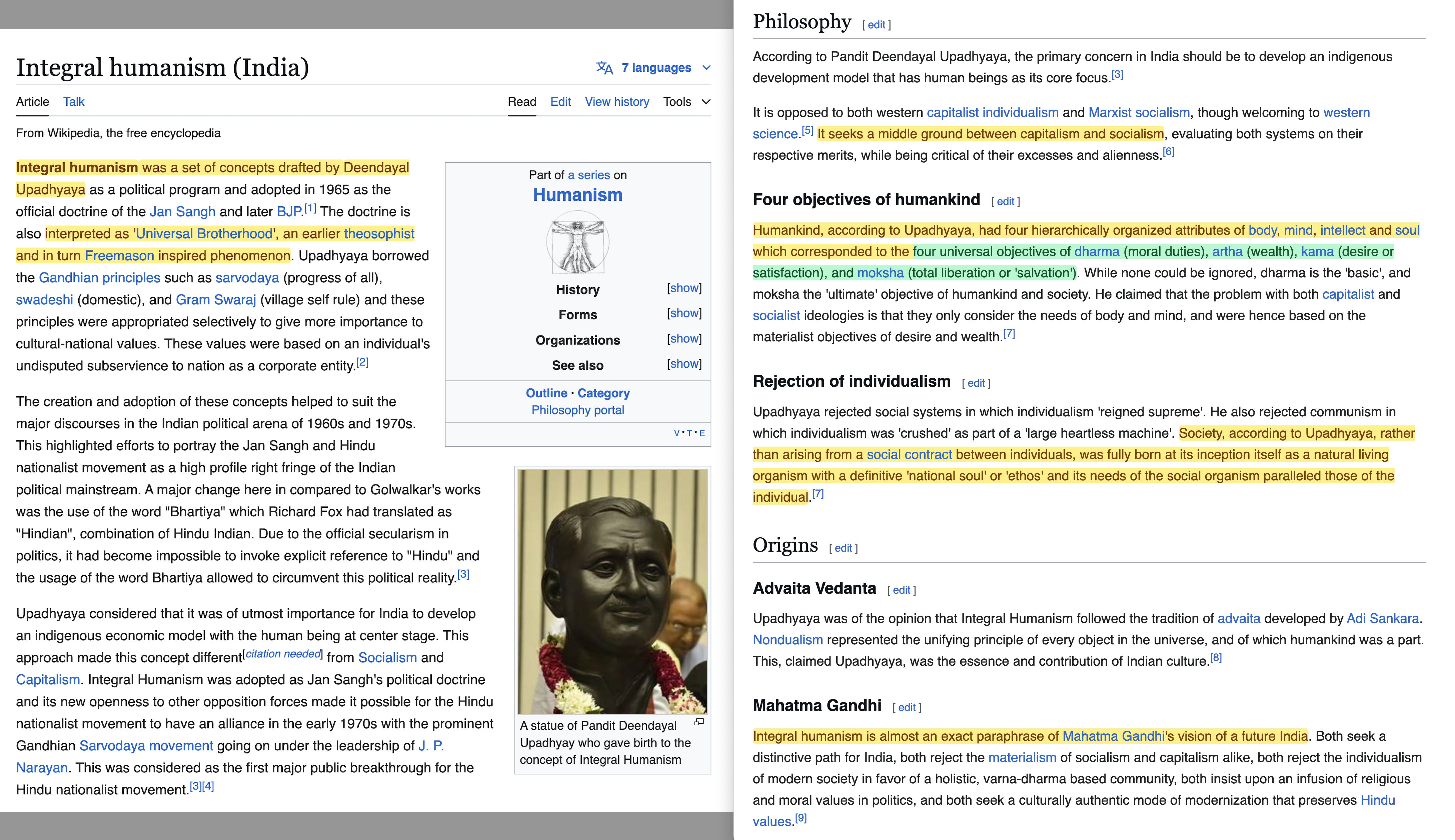Open the capitalist individualism link

(992, 113)
